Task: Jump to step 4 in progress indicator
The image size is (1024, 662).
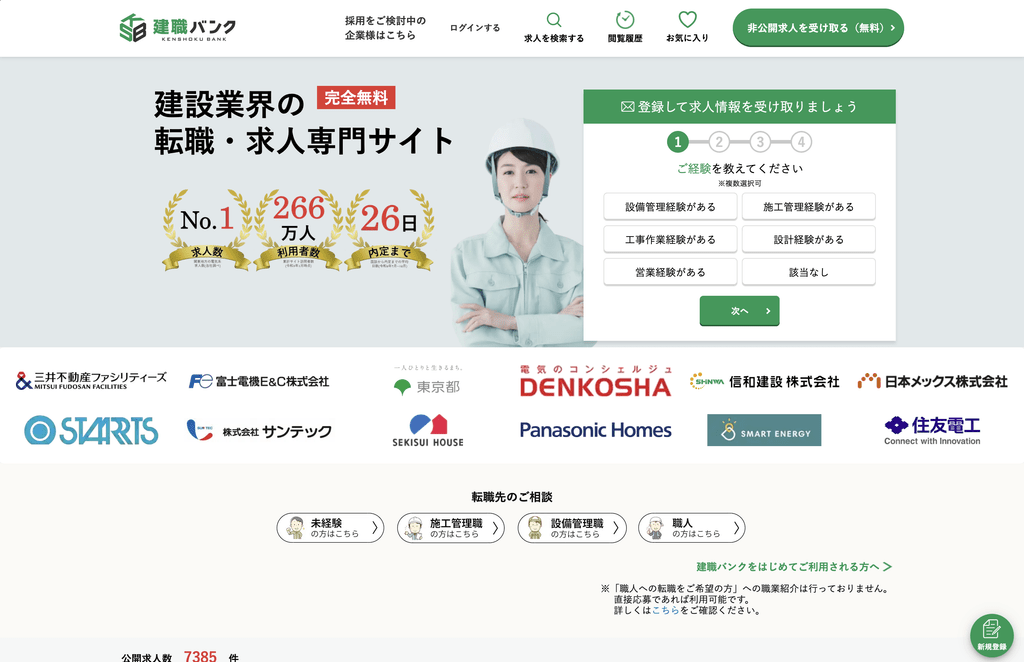Action: pyautogui.click(x=801, y=142)
